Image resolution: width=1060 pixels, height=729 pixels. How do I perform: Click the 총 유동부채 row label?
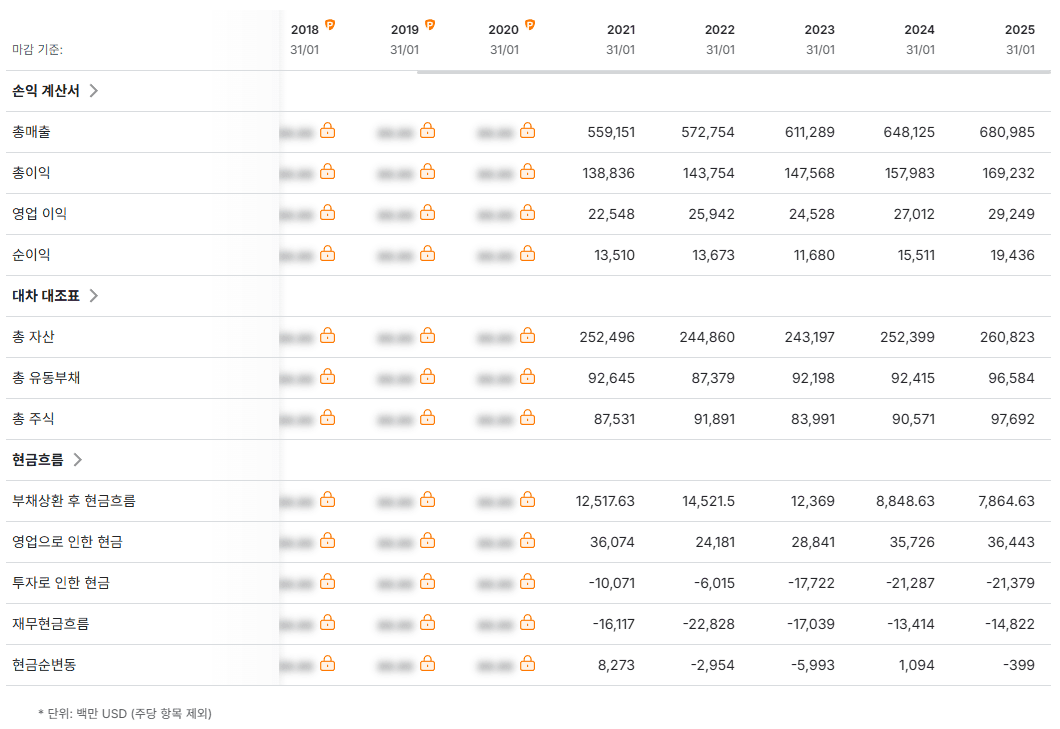point(46,377)
